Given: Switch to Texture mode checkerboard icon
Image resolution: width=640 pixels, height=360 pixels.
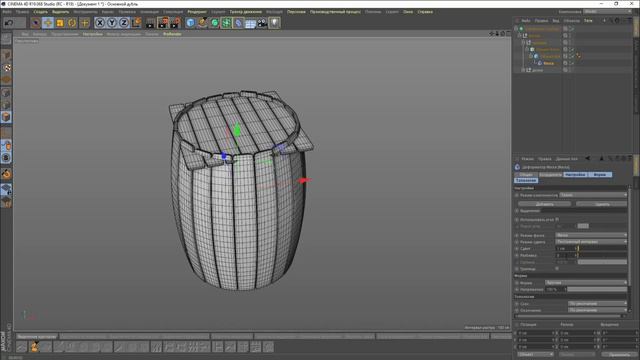Looking at the screenshot, I should [x=6, y=67].
